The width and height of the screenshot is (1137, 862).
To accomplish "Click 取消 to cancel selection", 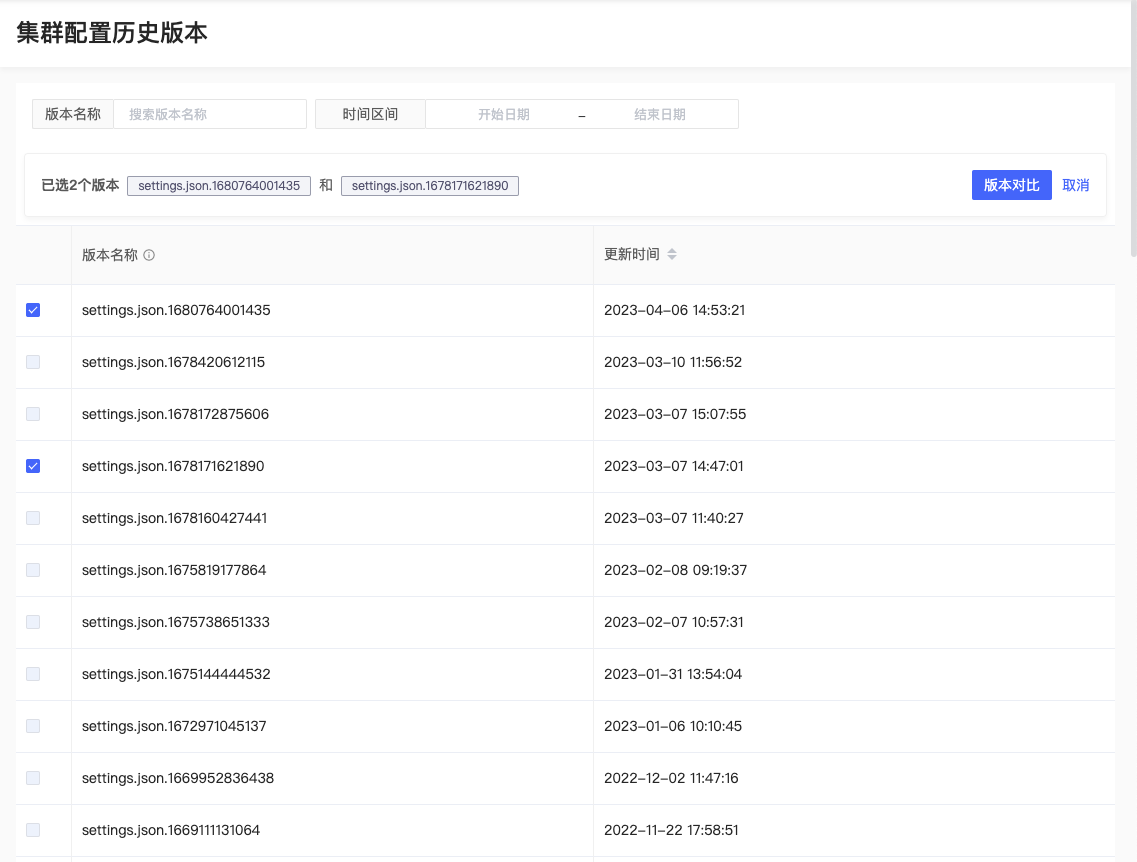I will point(1075,186).
